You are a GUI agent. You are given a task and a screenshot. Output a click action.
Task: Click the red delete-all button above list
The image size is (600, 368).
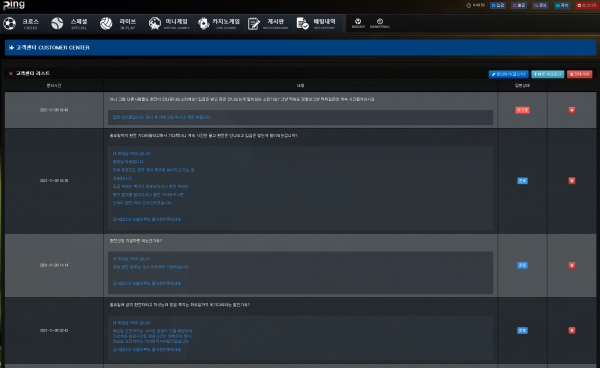(579, 74)
